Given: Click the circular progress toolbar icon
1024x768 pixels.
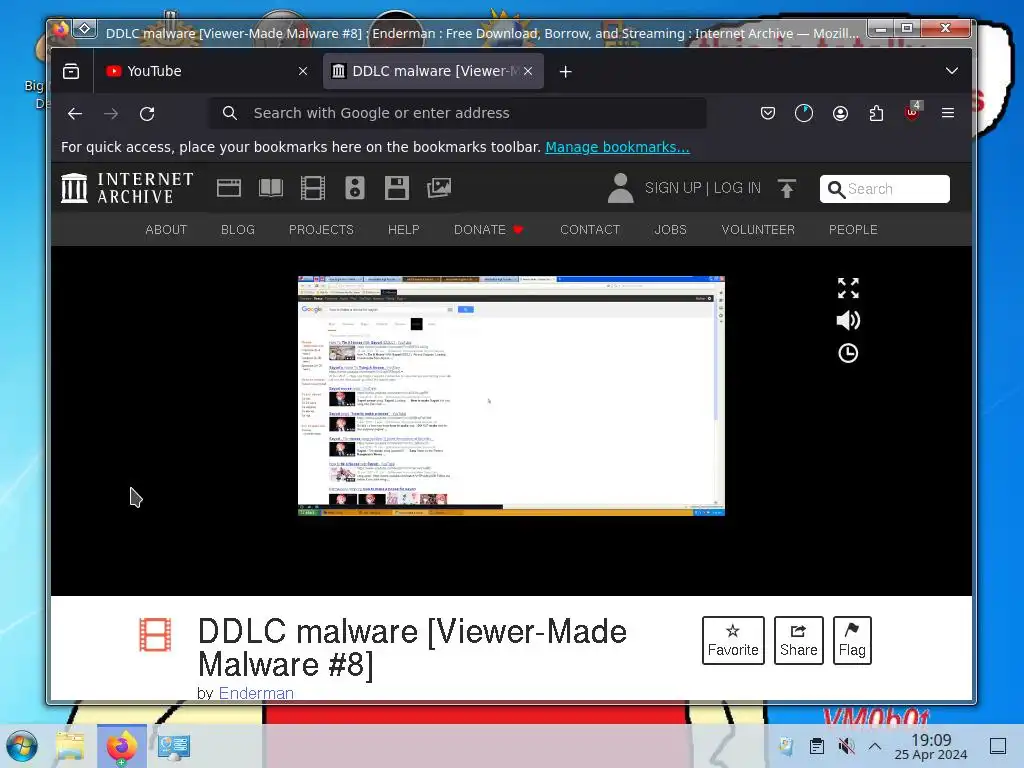Looking at the screenshot, I should 804,114.
